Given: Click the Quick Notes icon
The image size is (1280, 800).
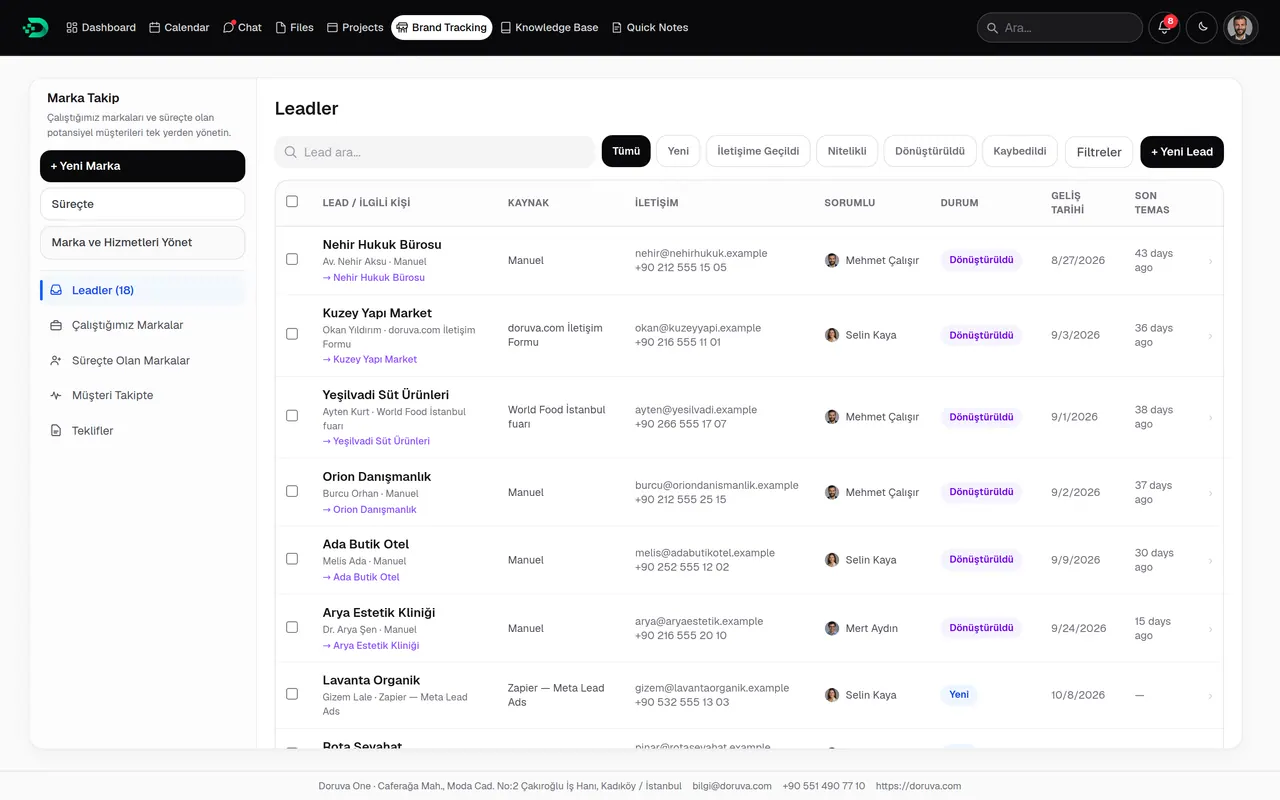Looking at the screenshot, I should [617, 28].
